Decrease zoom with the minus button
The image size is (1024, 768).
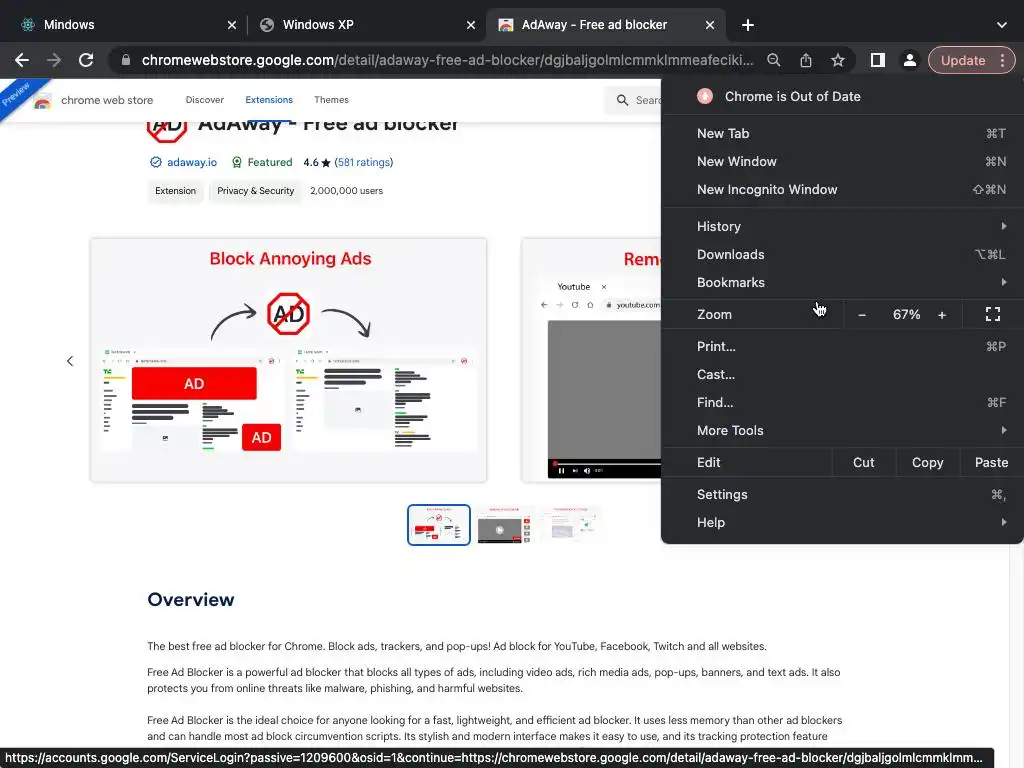pyautogui.click(x=862, y=315)
